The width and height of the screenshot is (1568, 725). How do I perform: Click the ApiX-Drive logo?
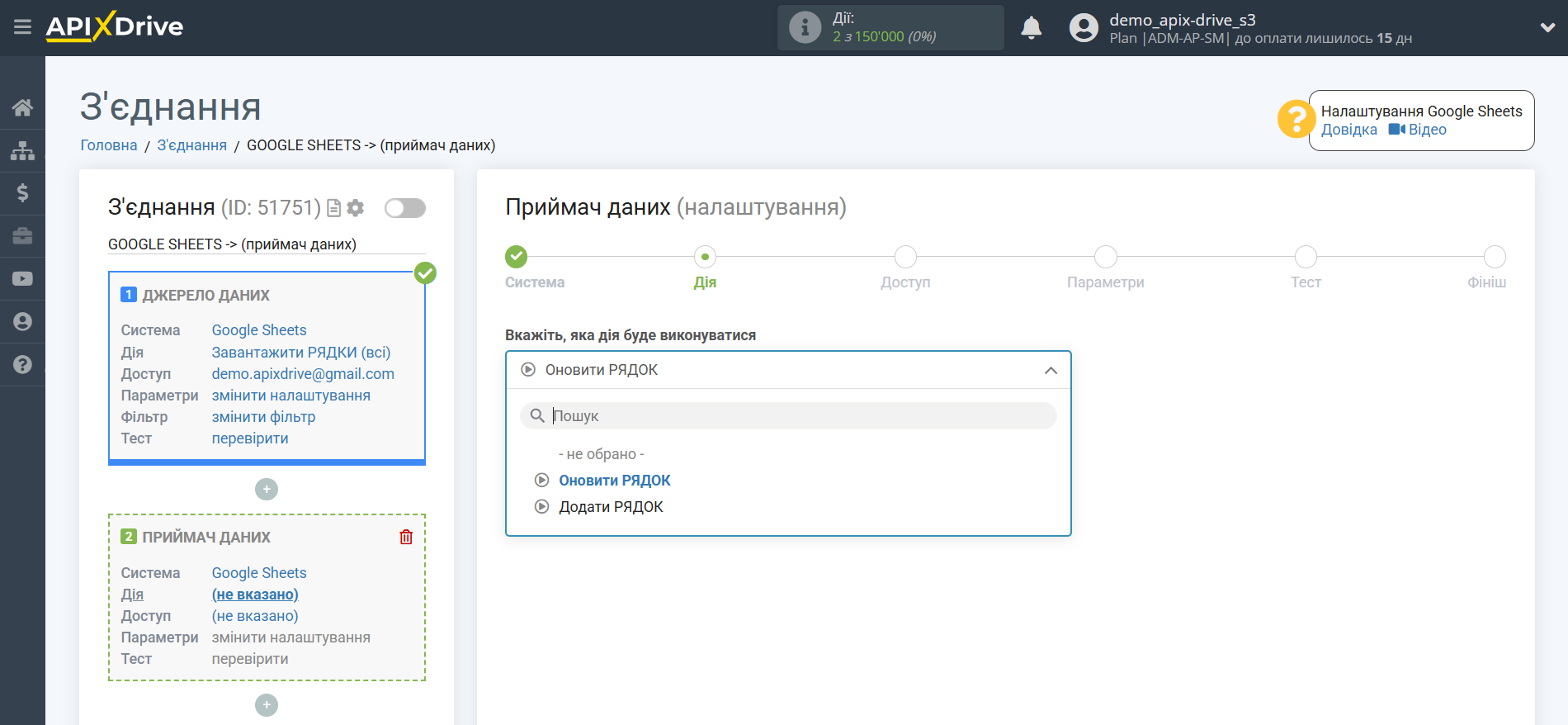[115, 26]
